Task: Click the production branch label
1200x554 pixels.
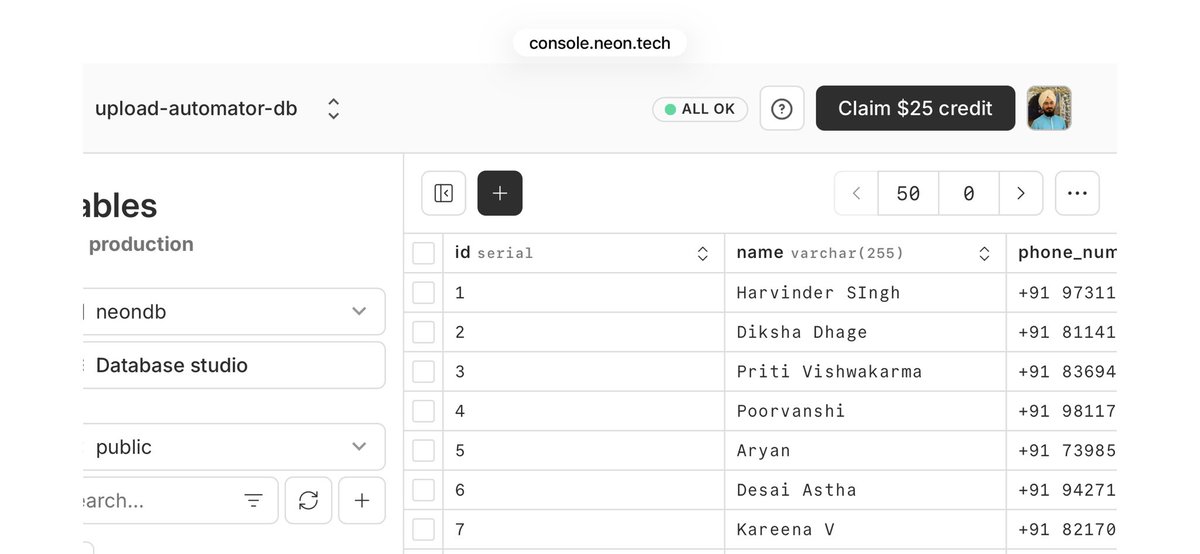Action: [x=141, y=244]
